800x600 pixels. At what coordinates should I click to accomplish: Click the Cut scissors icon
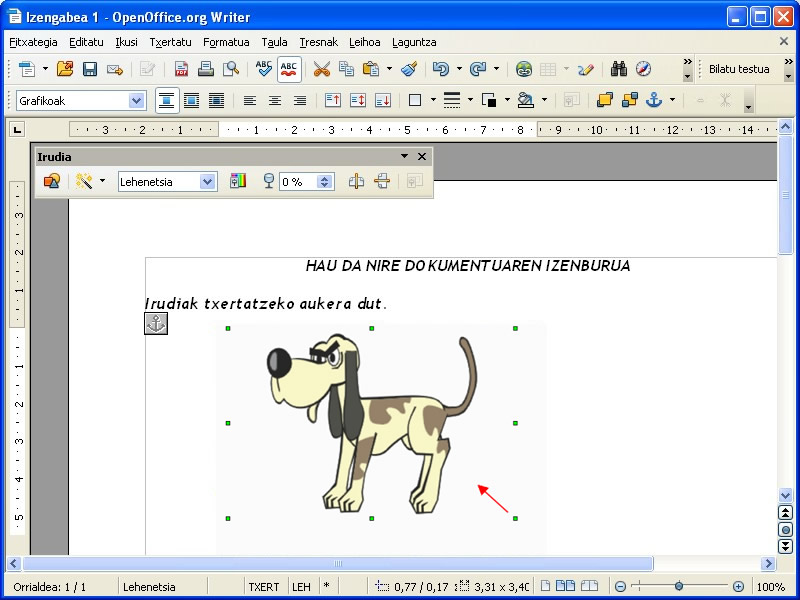pyautogui.click(x=321, y=69)
